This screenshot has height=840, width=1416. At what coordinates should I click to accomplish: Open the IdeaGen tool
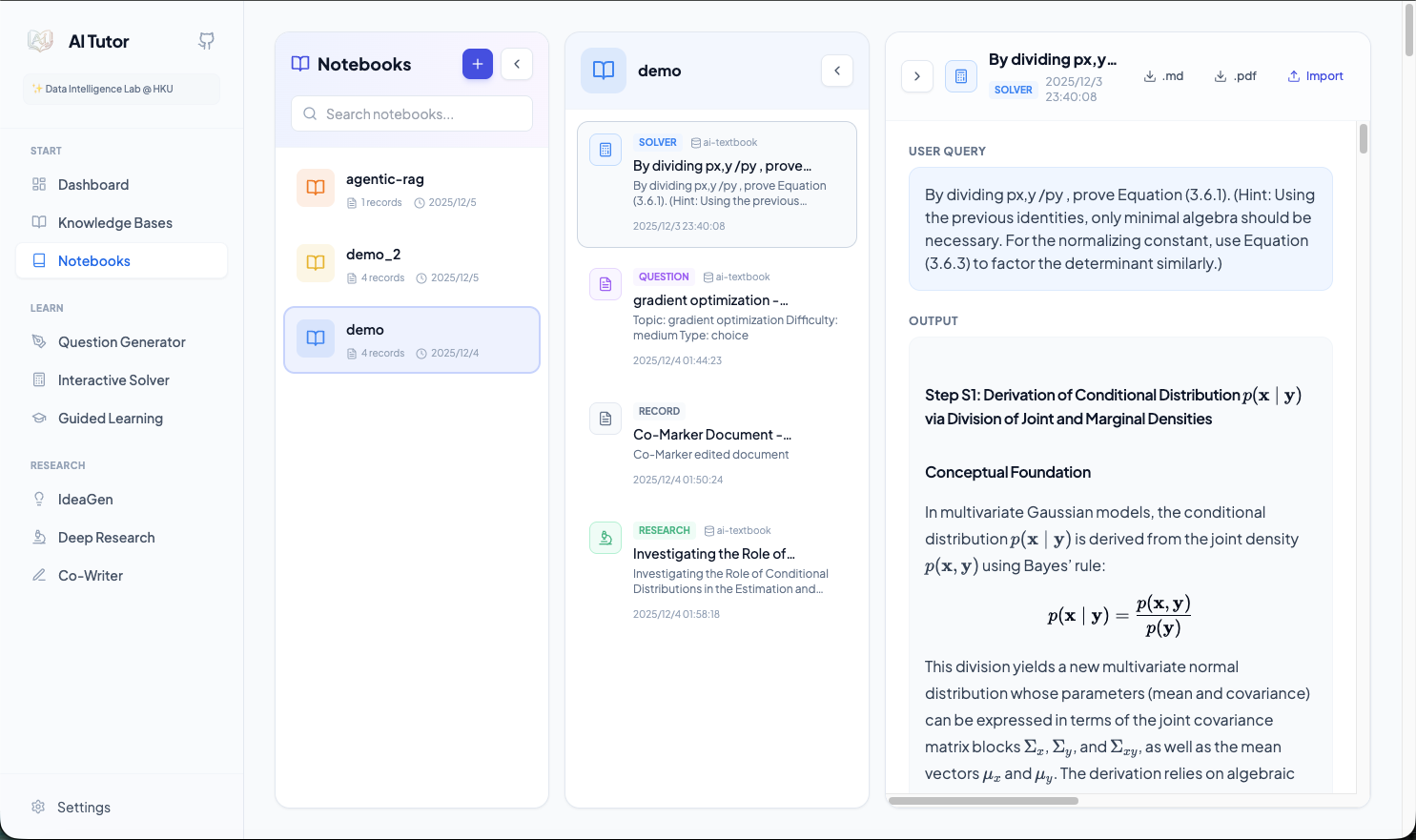pos(87,499)
